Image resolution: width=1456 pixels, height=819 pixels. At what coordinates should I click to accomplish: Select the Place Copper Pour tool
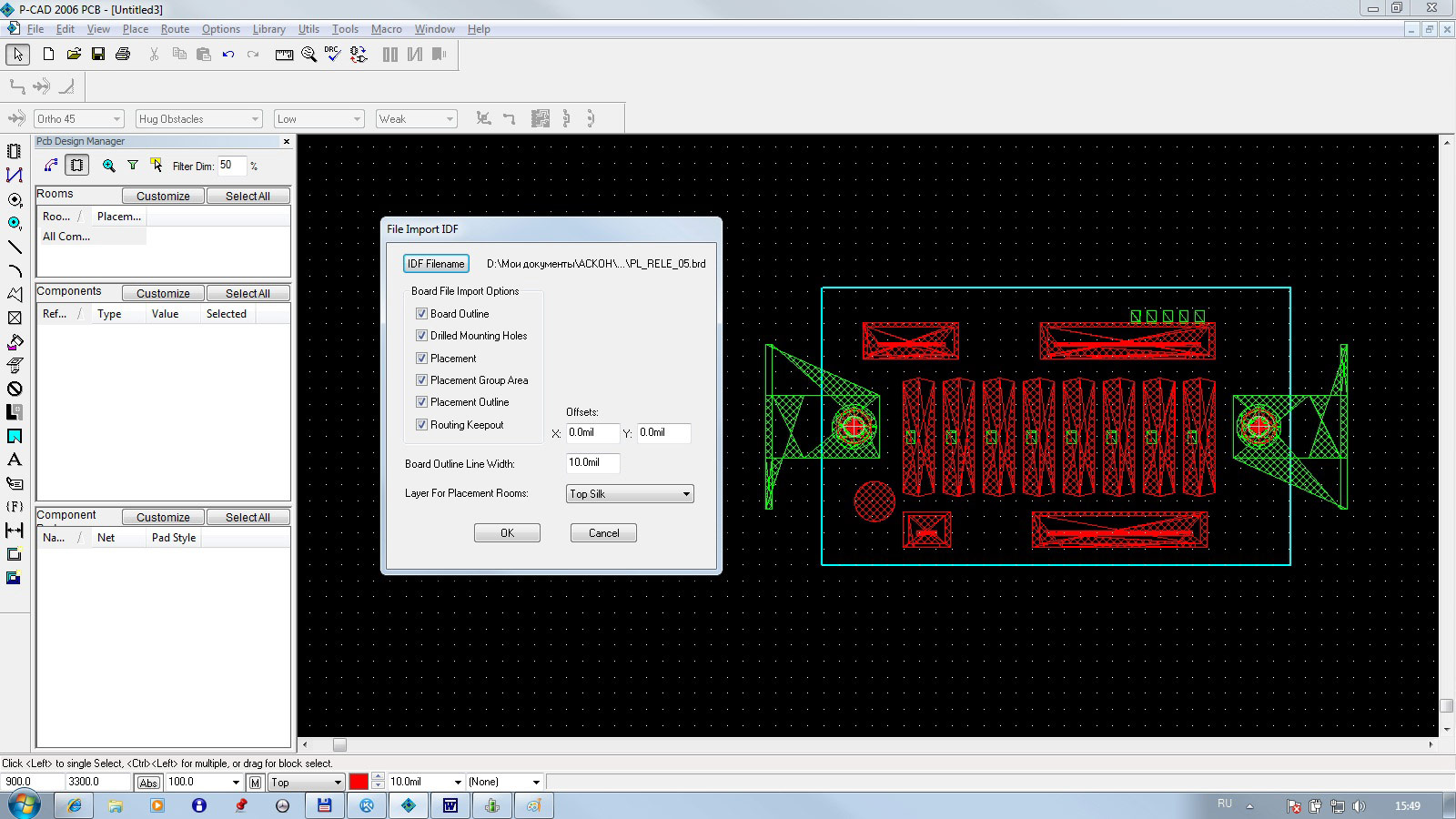click(15, 341)
